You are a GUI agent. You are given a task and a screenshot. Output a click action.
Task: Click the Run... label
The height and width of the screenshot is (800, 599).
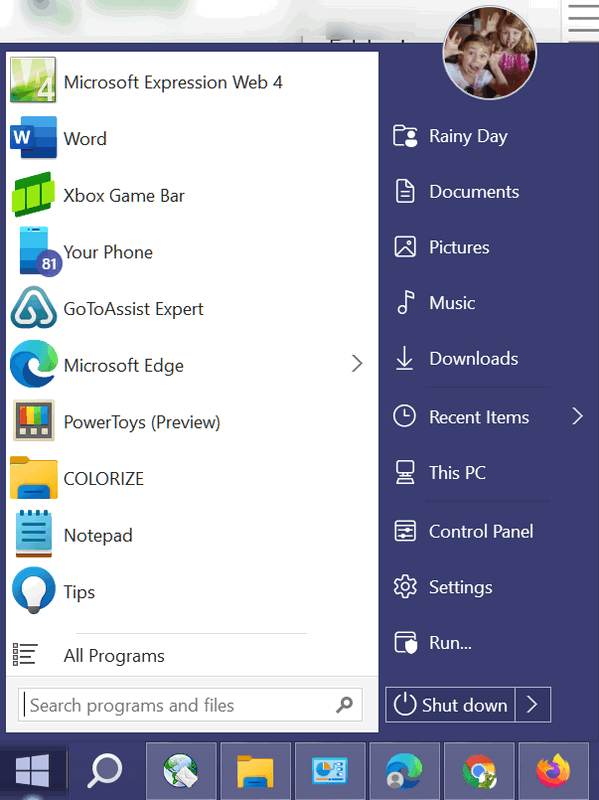coord(450,643)
